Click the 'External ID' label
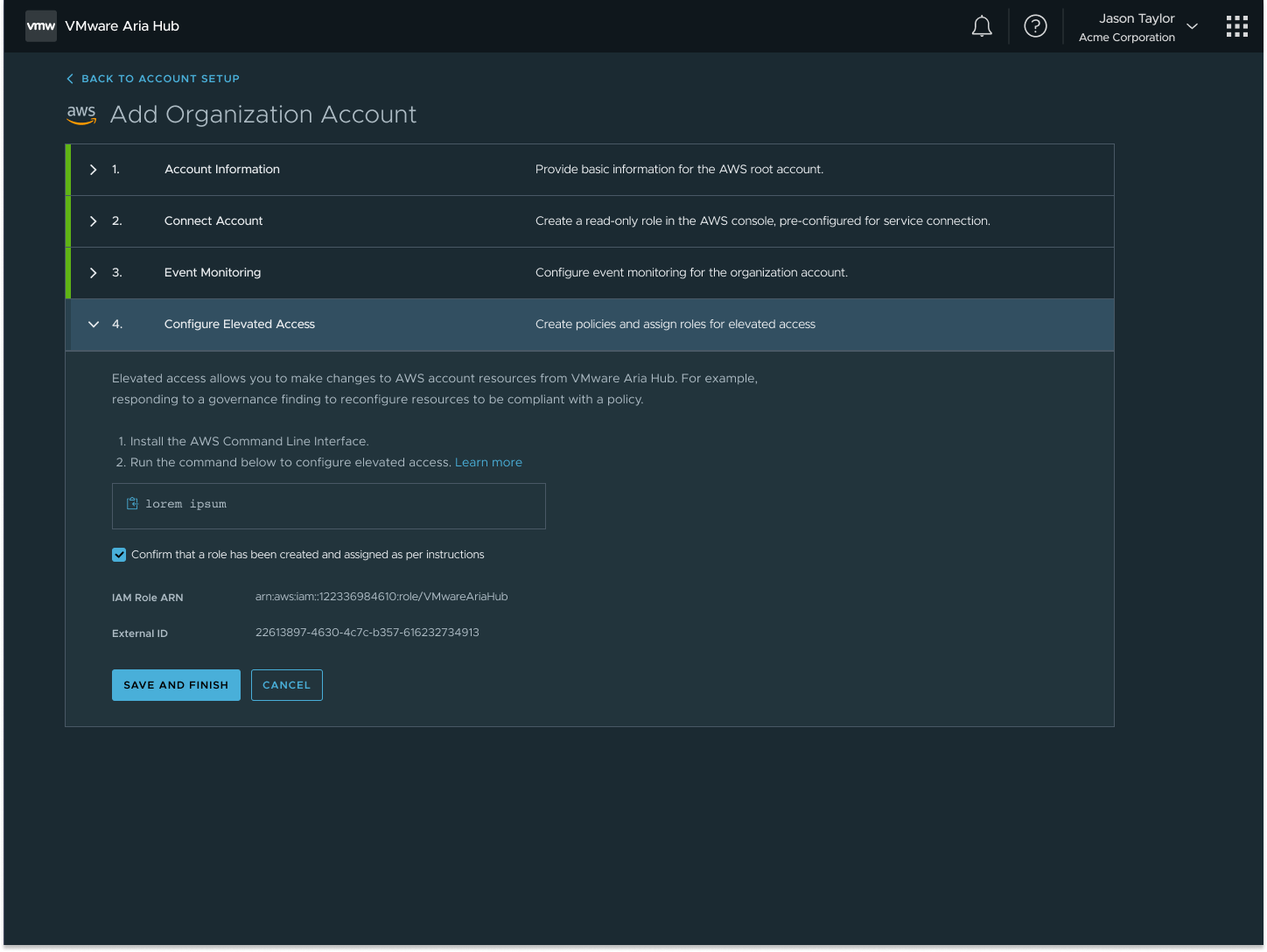Screen dimensions: 1267x952 coord(140,633)
